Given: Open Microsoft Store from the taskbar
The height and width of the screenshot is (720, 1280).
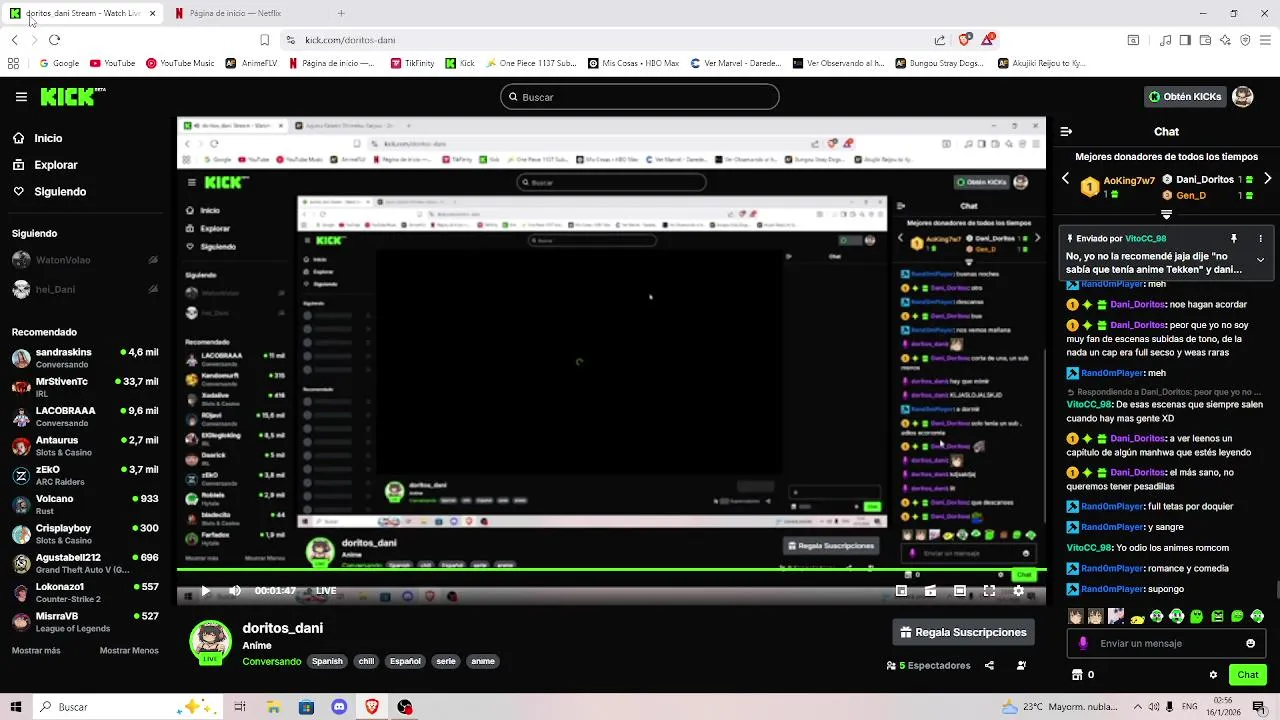Looking at the screenshot, I should click(306, 707).
